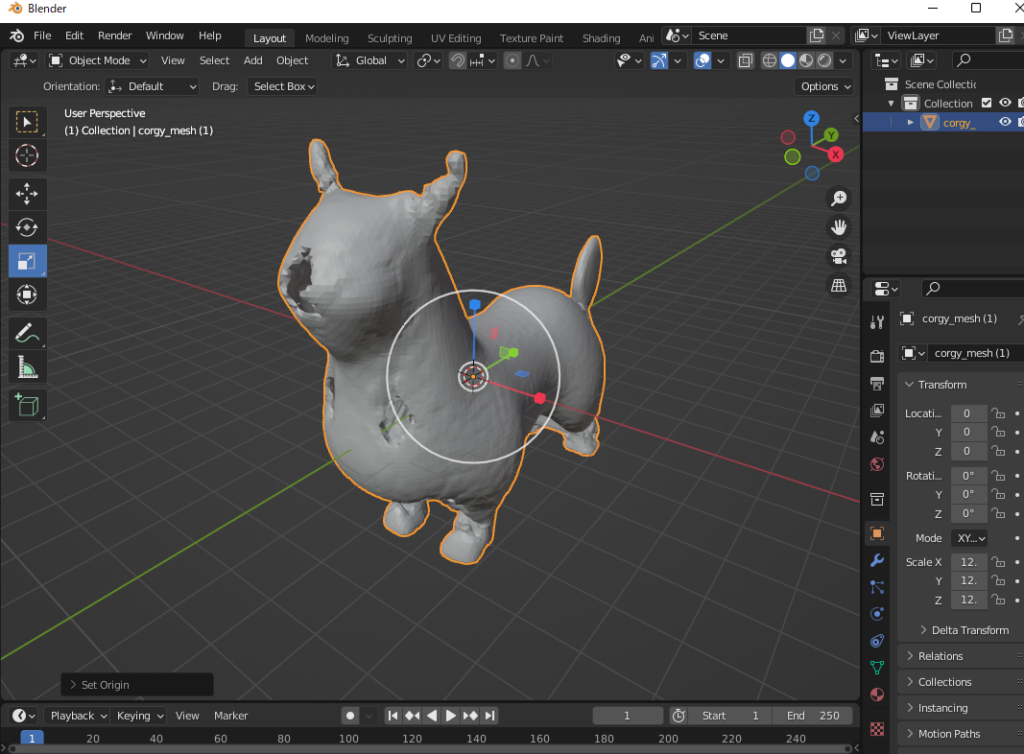
Task: Open the Material properties tab
Action: pos(877,694)
